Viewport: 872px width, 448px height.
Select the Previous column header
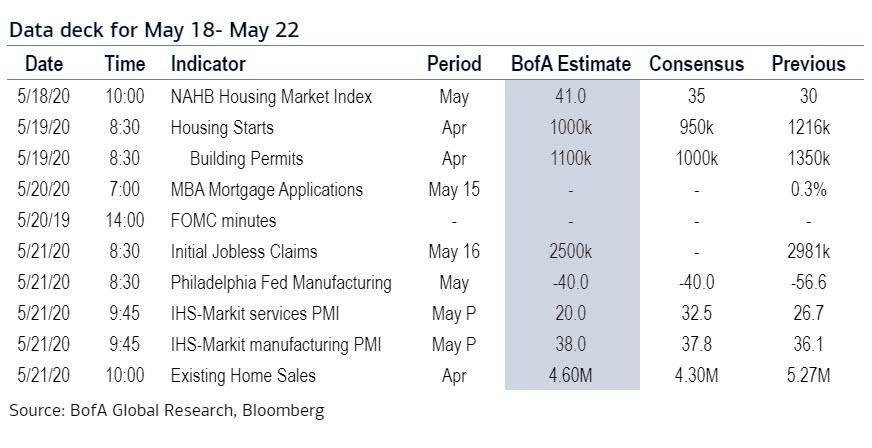coord(808,64)
